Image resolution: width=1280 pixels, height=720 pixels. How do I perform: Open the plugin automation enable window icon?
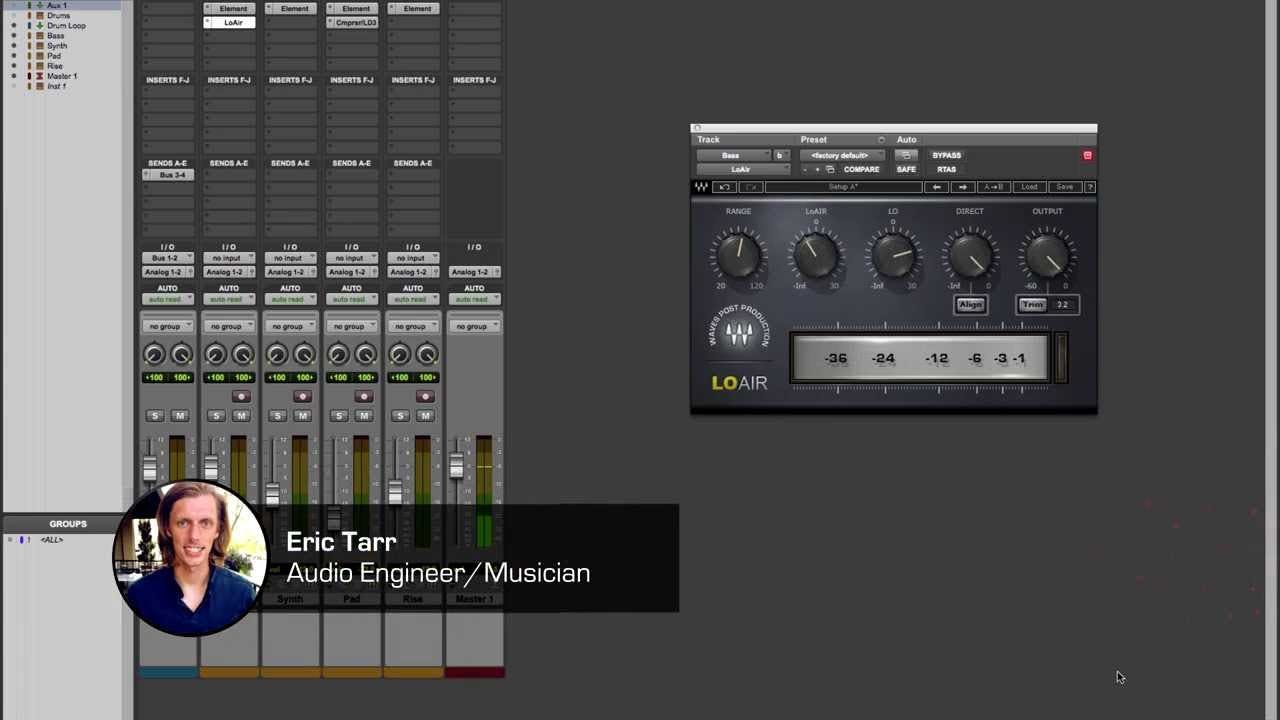pyautogui.click(x=906, y=155)
